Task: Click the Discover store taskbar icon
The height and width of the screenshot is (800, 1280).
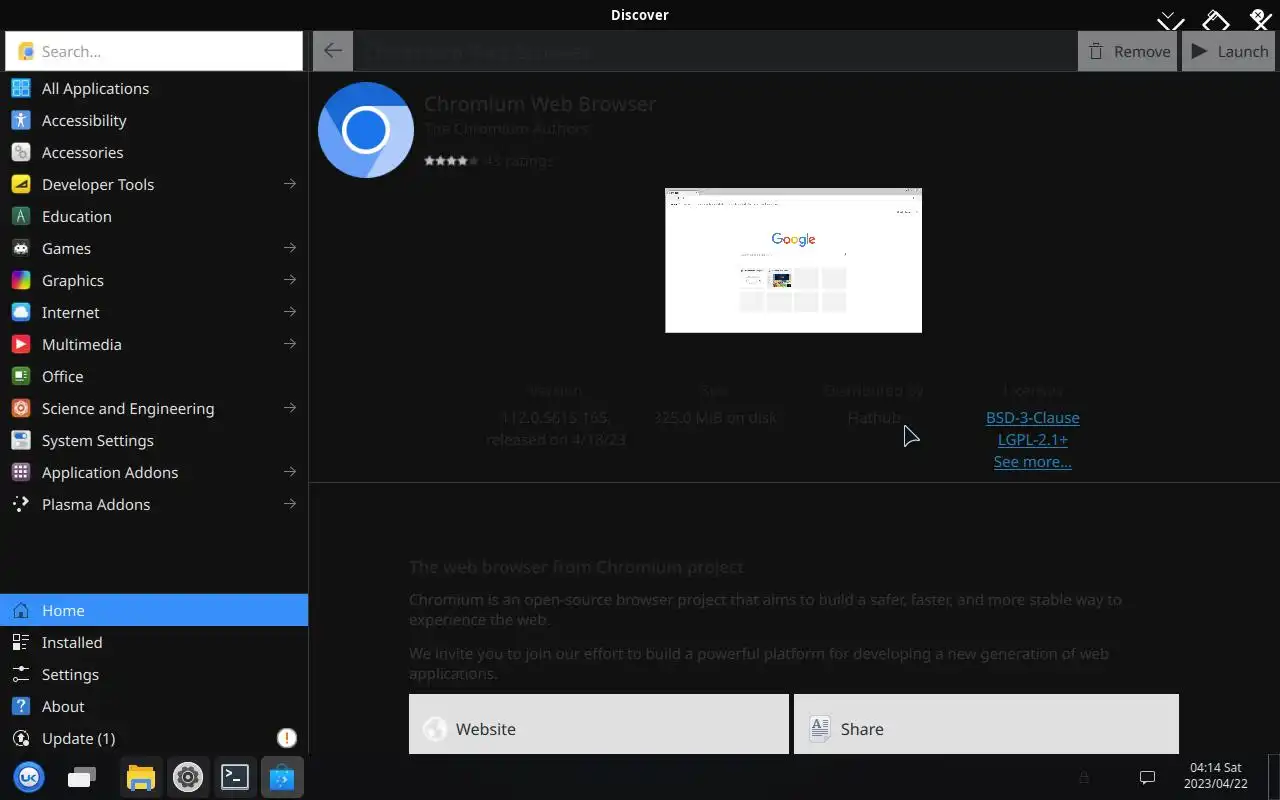Action: coord(282,777)
